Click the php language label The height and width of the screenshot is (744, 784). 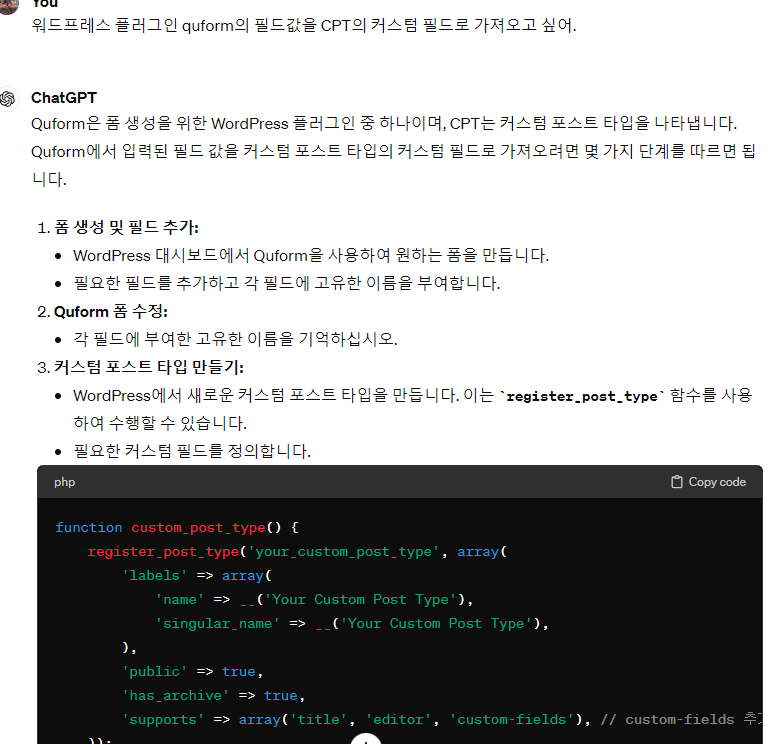(64, 482)
